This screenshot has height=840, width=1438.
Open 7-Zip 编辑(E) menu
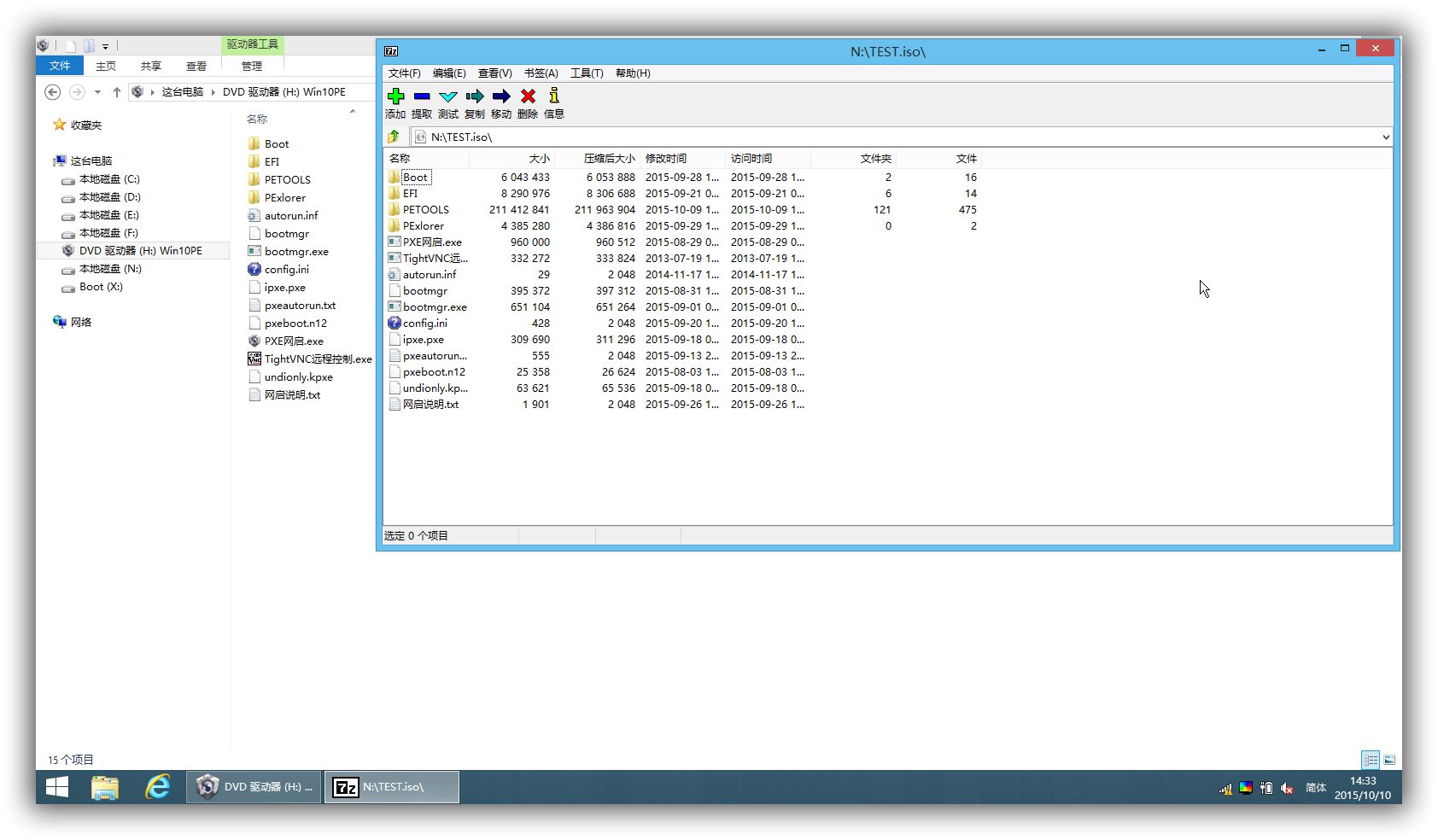[449, 73]
